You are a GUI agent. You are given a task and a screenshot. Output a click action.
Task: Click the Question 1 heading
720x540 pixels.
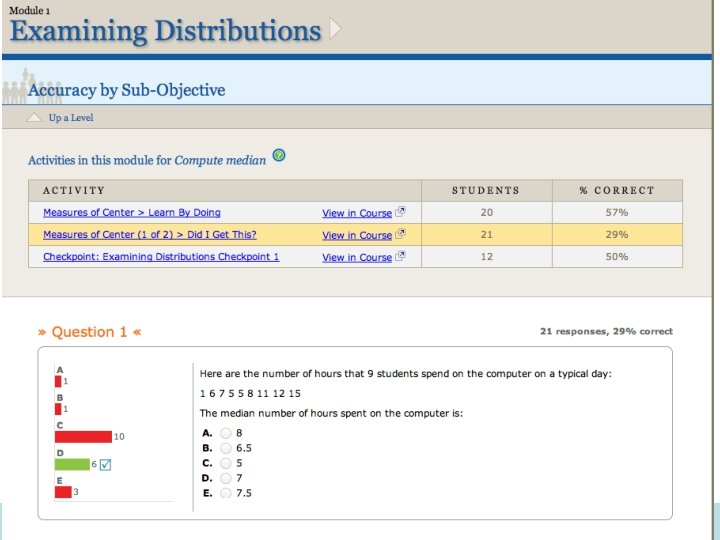point(90,332)
